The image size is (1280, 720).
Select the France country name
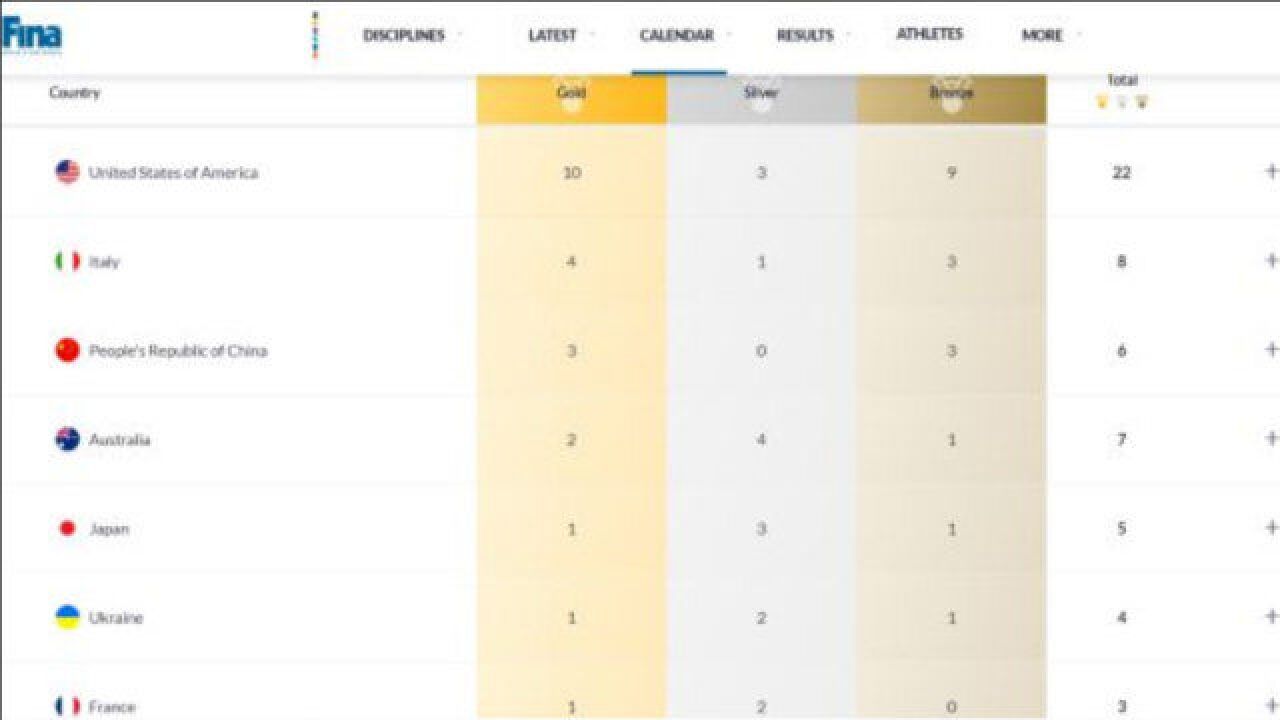[x=112, y=707]
